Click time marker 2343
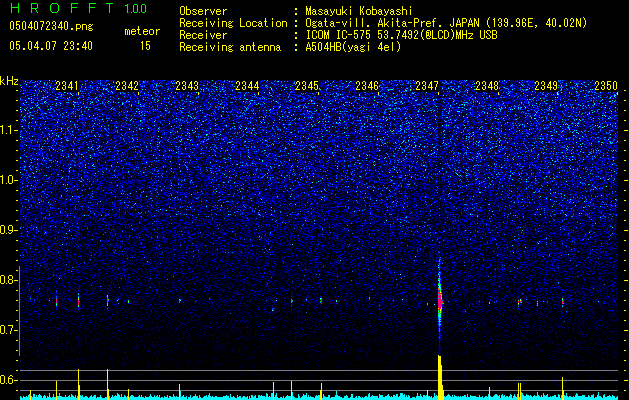629x400 pixels. coord(187,85)
